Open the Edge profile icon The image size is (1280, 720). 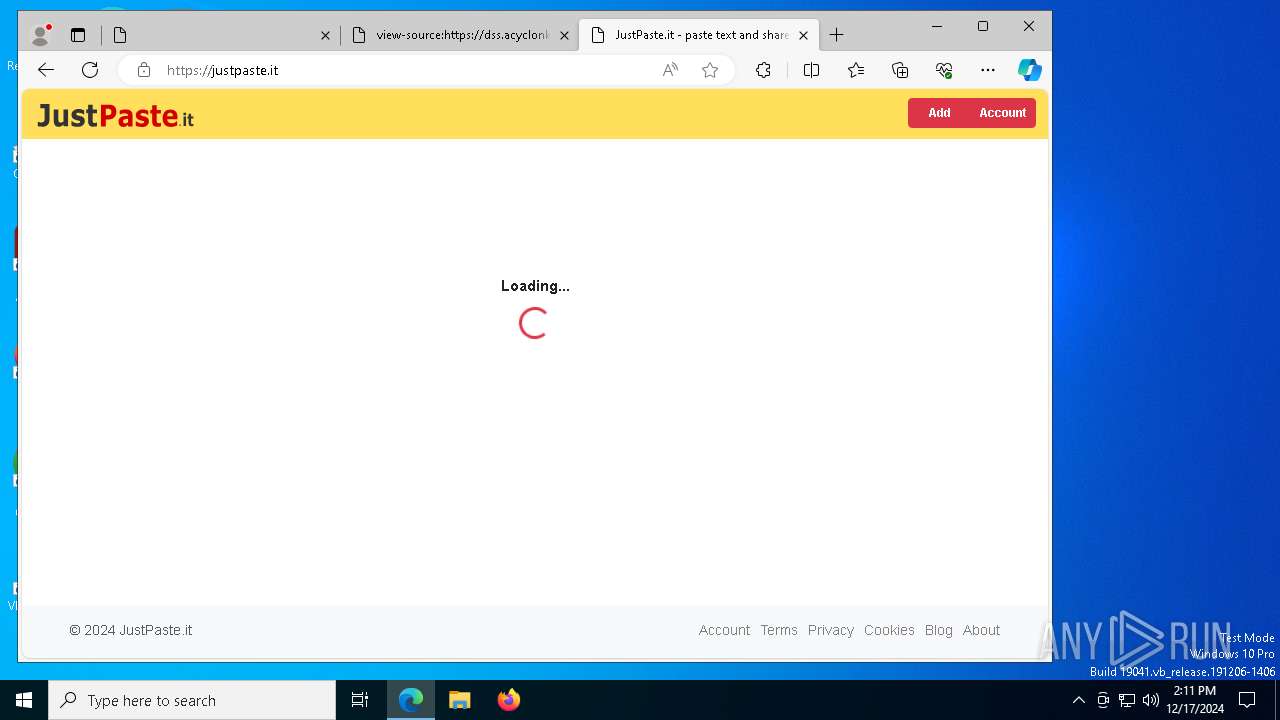(x=41, y=35)
